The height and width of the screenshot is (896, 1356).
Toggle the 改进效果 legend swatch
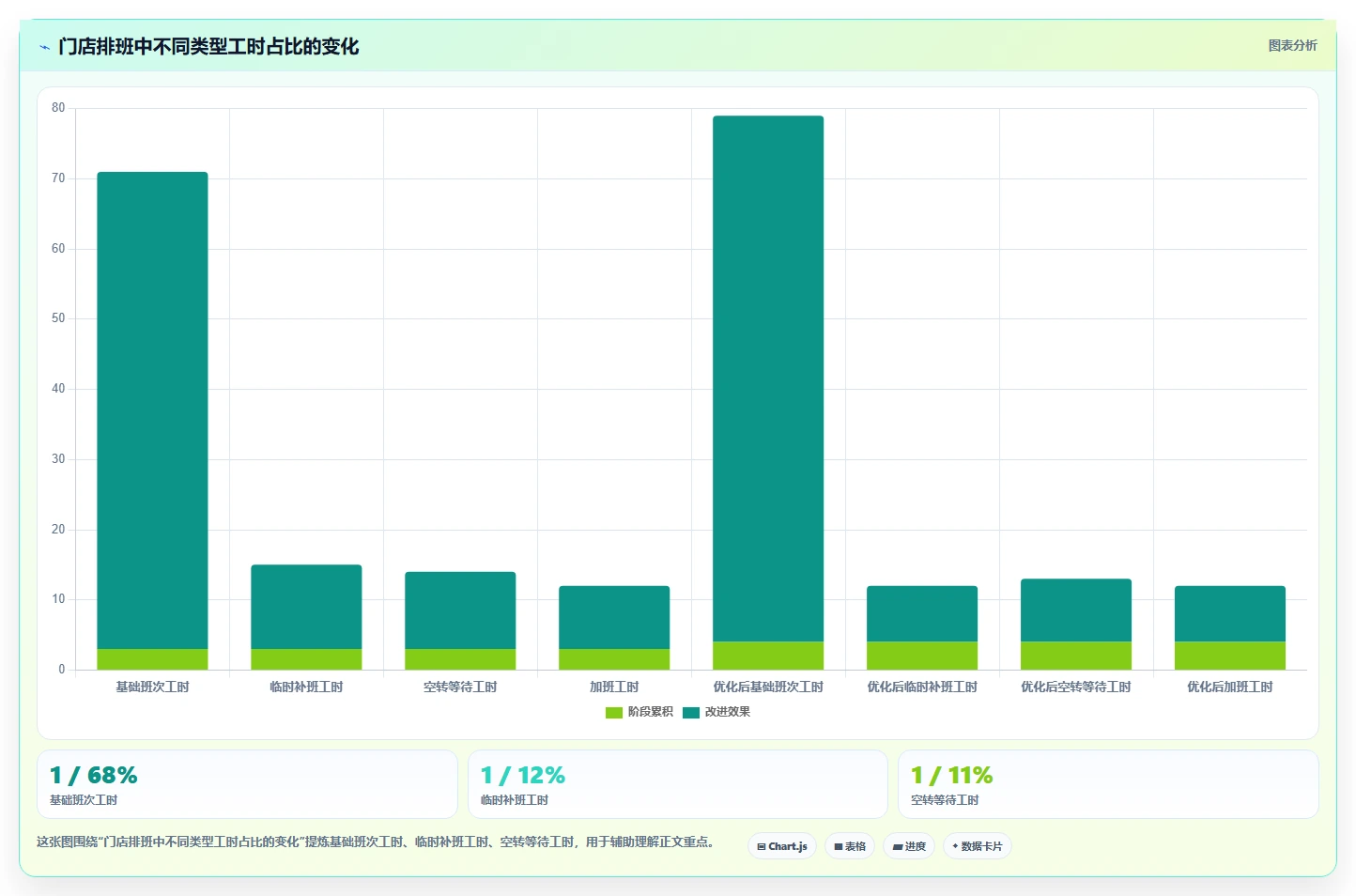[691, 713]
